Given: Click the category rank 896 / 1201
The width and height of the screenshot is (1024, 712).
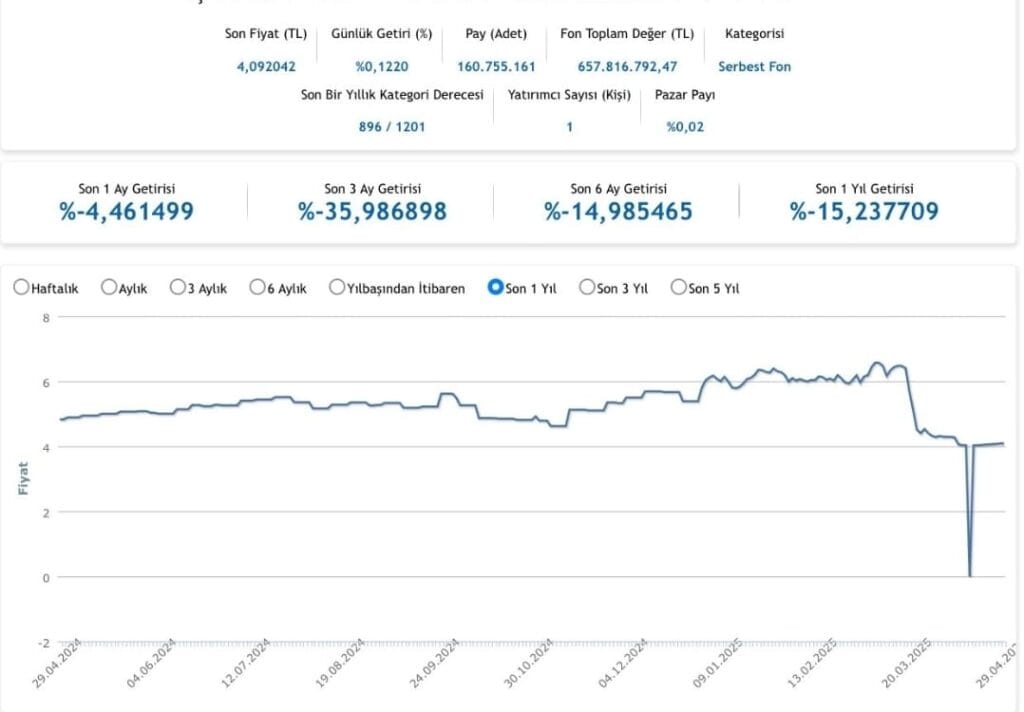Looking at the screenshot, I should pyautogui.click(x=392, y=127).
